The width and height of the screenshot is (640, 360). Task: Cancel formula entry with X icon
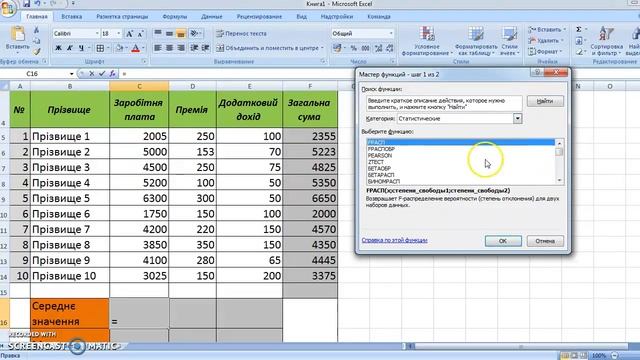[x=91, y=74]
